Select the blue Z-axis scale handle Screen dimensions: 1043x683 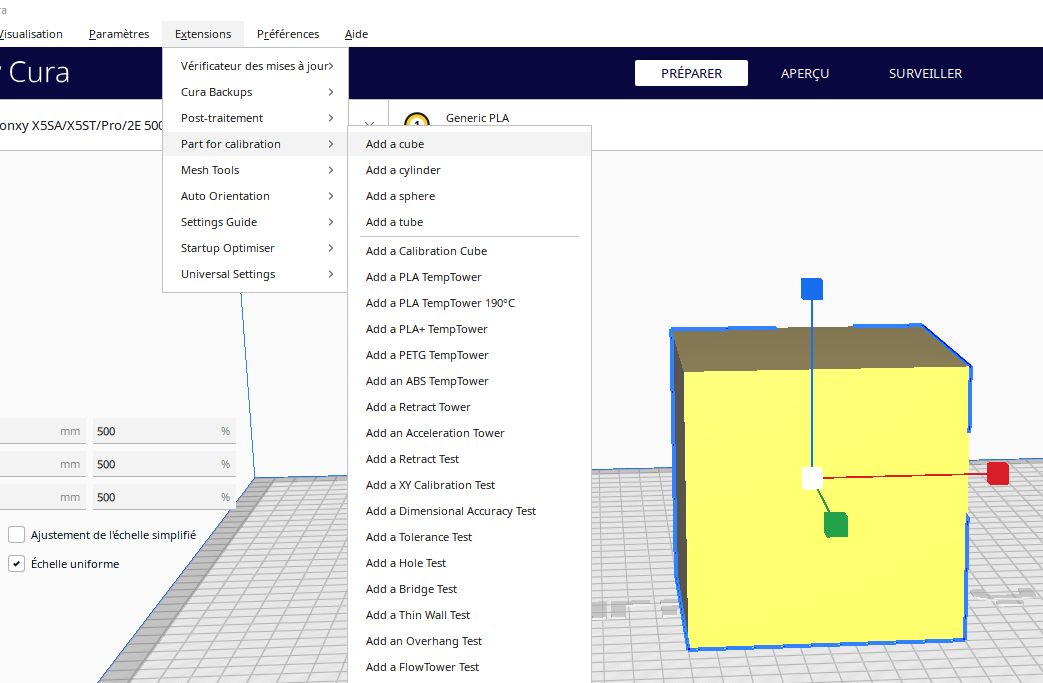tap(812, 289)
